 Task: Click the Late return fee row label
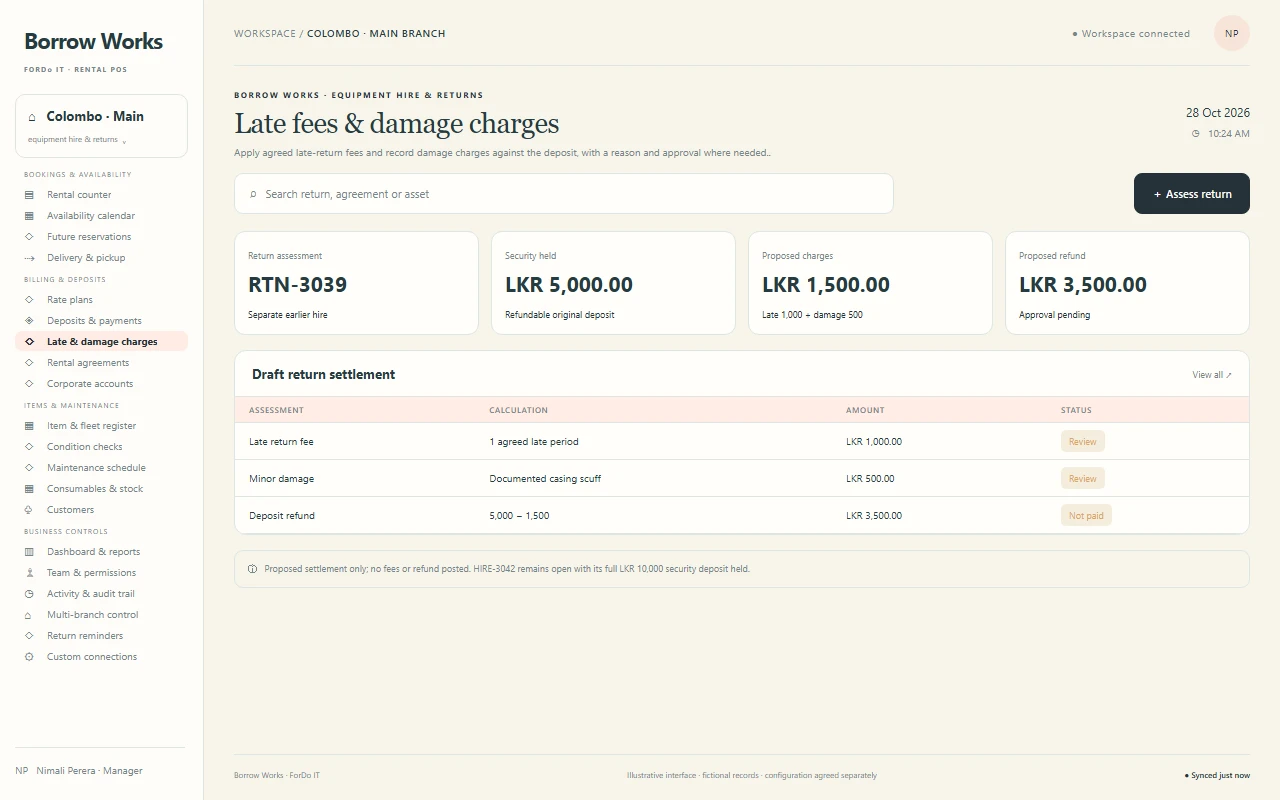click(x=281, y=442)
